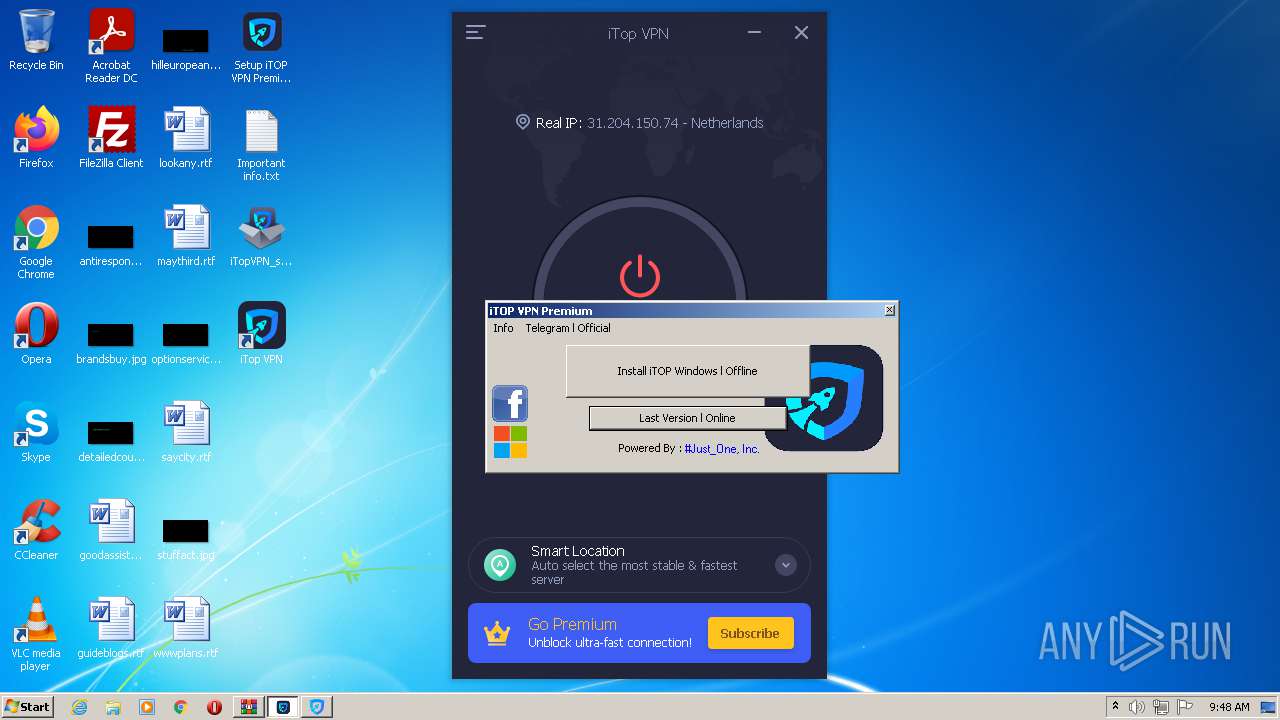Click the Go Premium crown icon
The width and height of the screenshot is (1280, 720).
coord(497,633)
